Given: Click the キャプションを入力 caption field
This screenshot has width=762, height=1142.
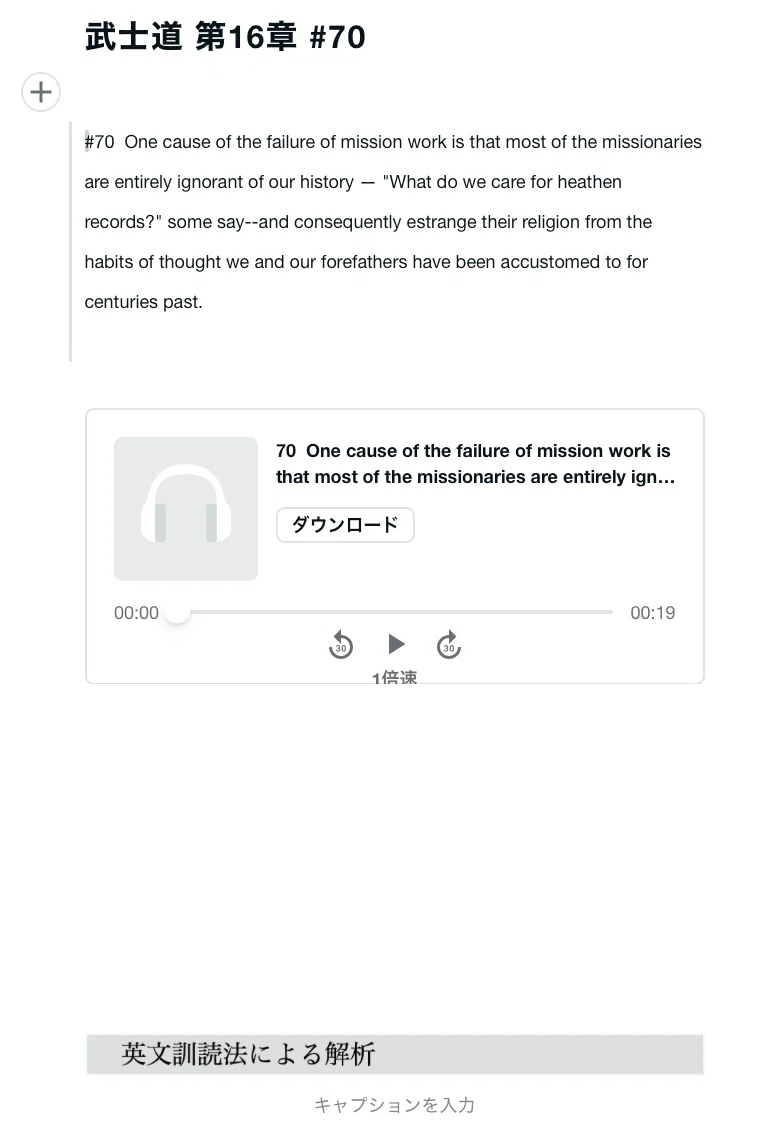Looking at the screenshot, I should click(394, 1105).
